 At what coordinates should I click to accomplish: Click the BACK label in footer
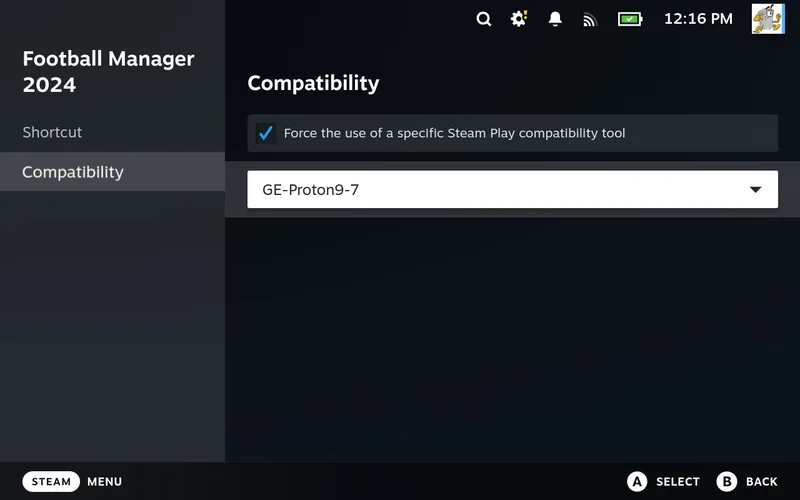pos(761,482)
